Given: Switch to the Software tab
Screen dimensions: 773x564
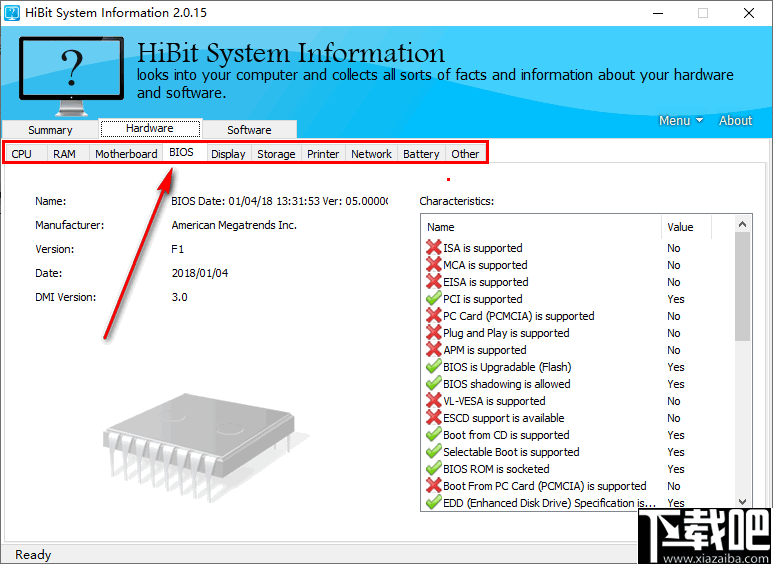Looking at the screenshot, I should [x=249, y=130].
